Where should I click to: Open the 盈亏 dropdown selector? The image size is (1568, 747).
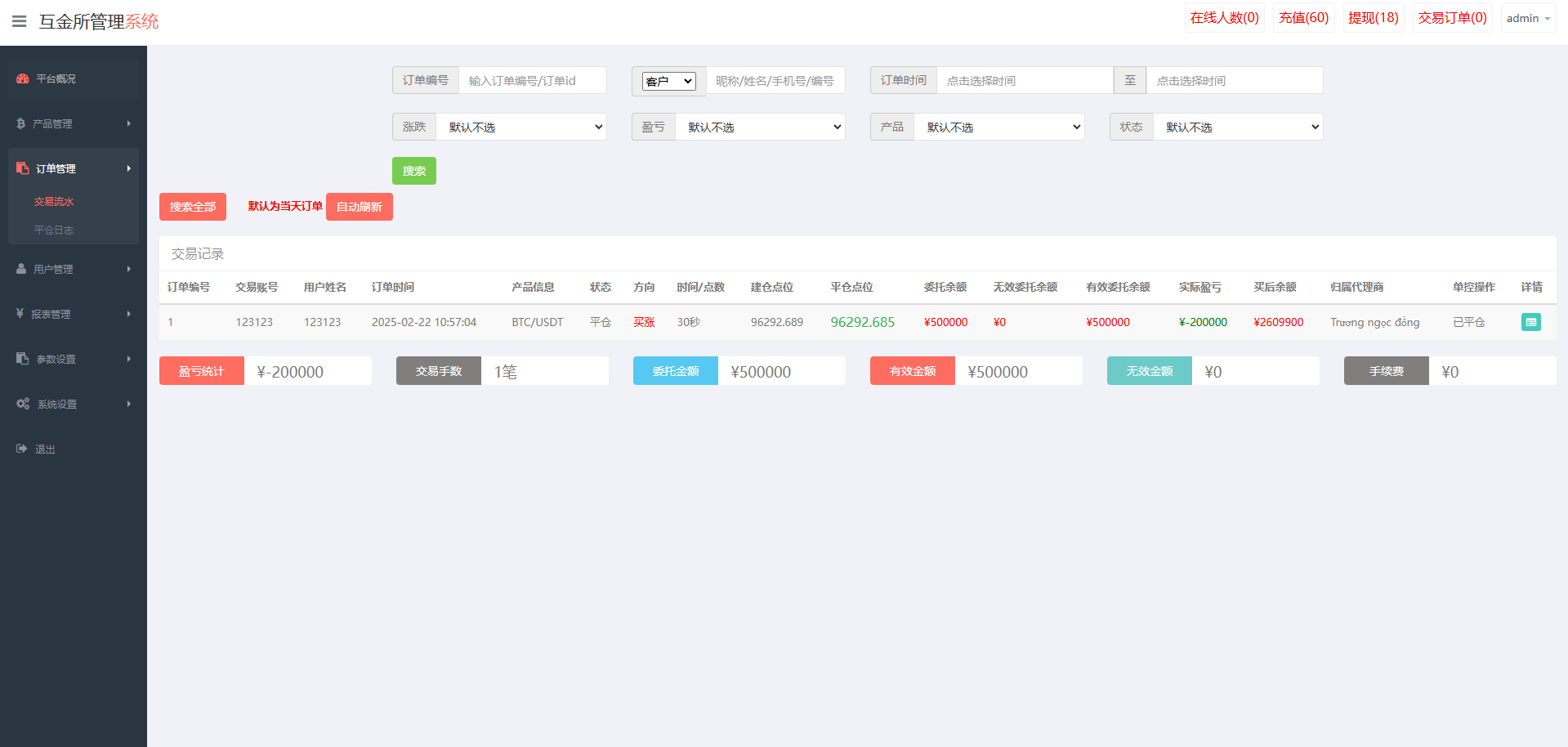tap(760, 127)
